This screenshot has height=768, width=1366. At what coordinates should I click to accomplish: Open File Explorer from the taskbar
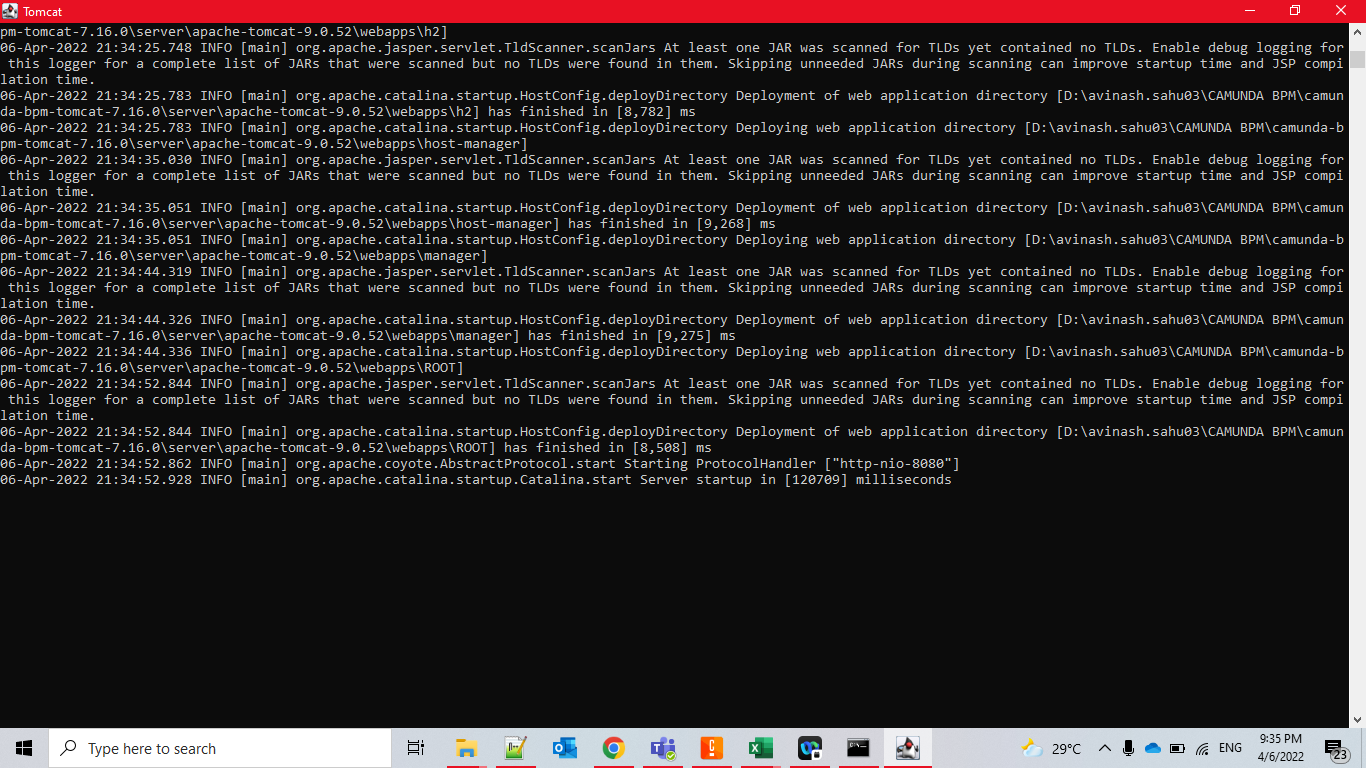(x=466, y=748)
